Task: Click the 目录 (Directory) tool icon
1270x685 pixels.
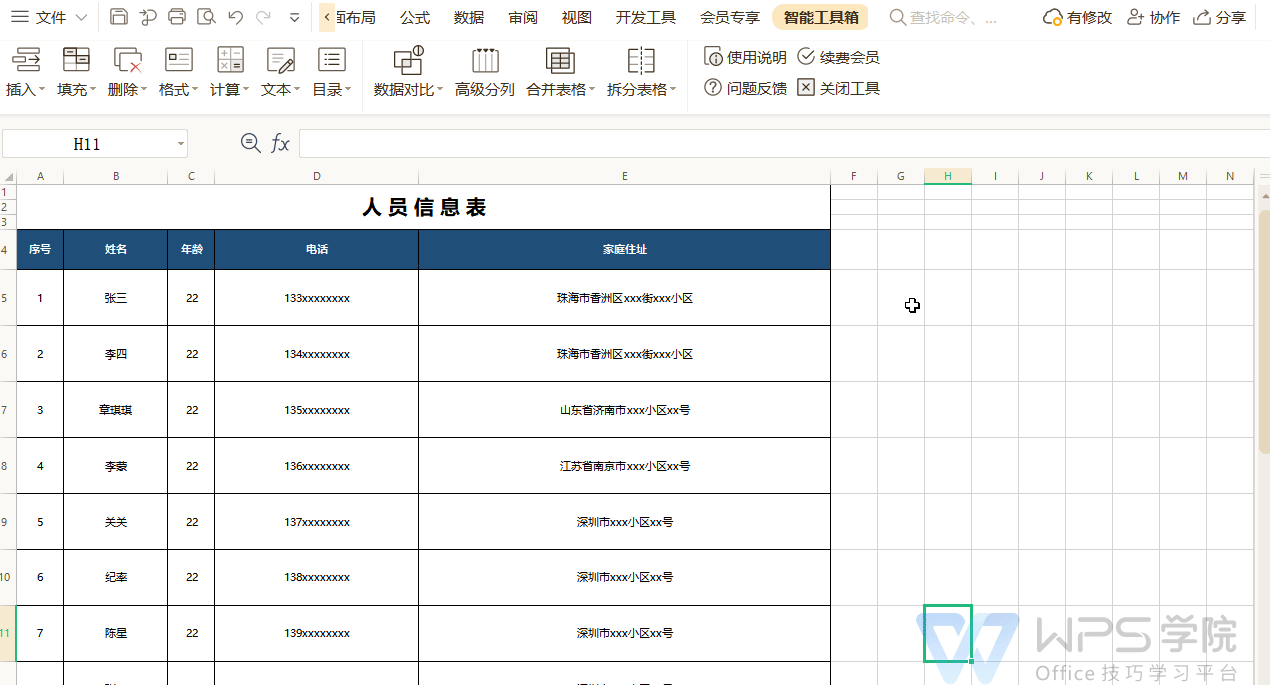Action: [x=331, y=60]
